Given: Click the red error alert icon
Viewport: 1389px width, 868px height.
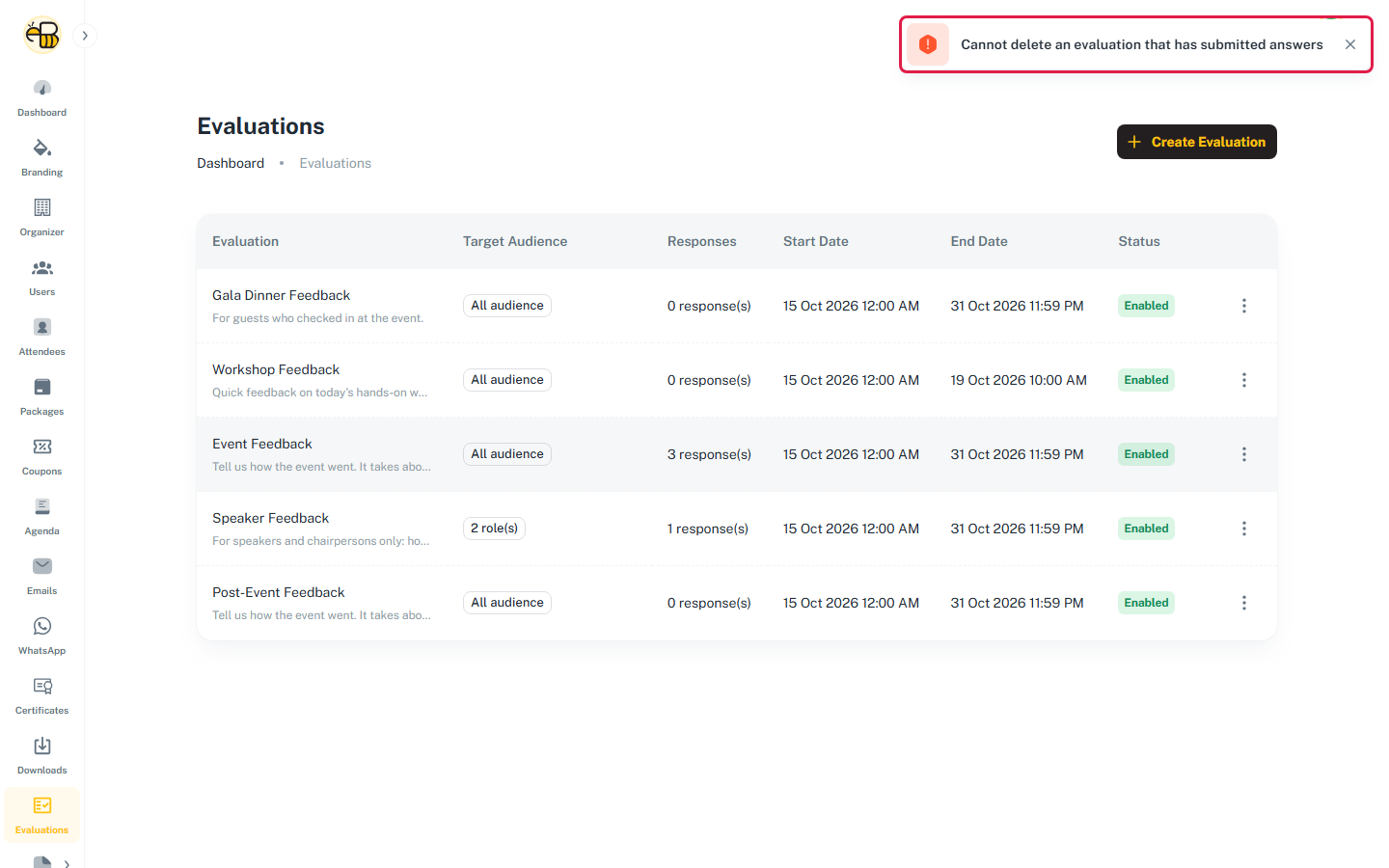Looking at the screenshot, I should pyautogui.click(x=928, y=44).
